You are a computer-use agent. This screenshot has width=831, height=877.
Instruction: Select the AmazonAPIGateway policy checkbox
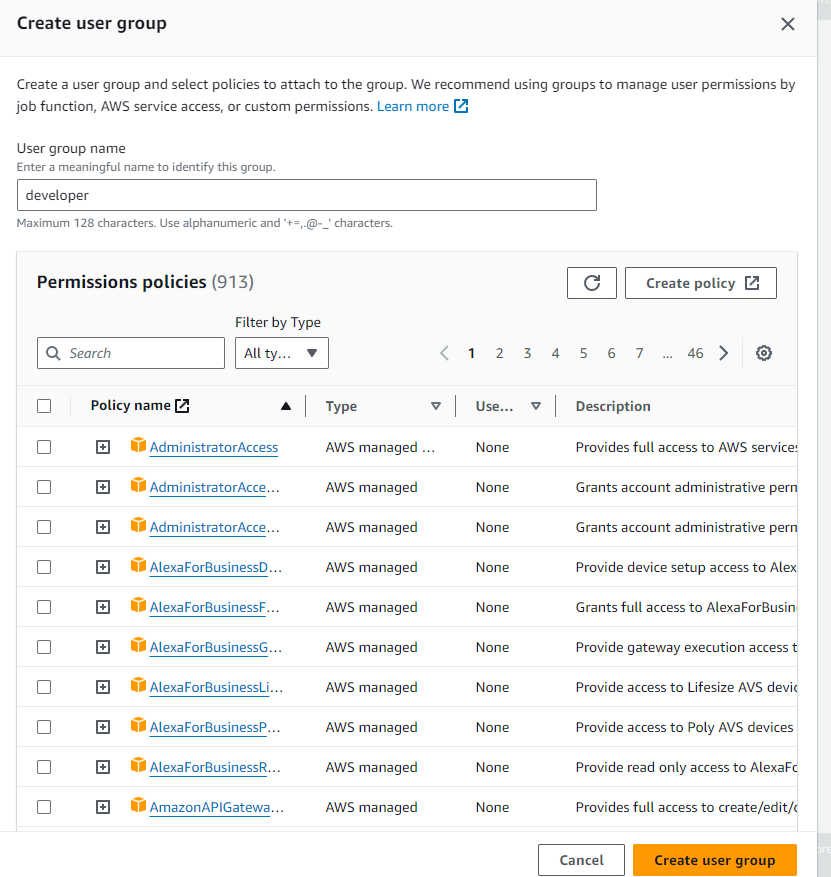(44, 807)
